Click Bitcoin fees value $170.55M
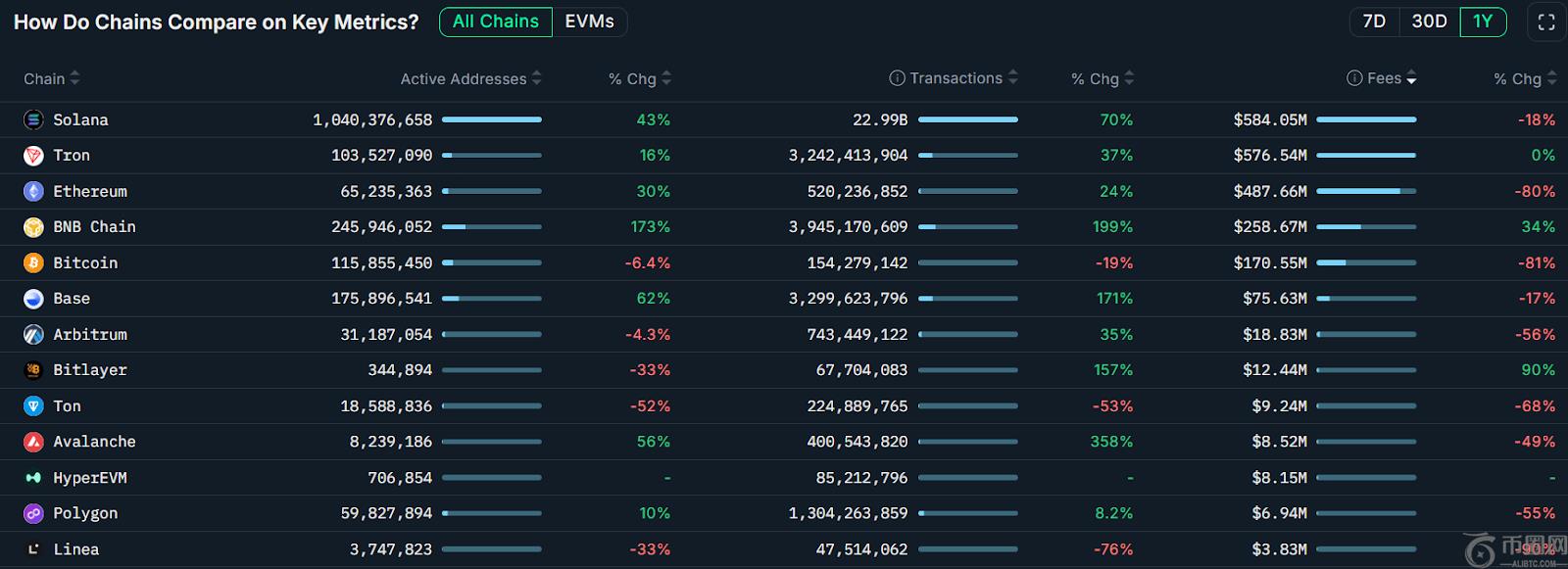Screen dimensions: 1568x569 1270,262
